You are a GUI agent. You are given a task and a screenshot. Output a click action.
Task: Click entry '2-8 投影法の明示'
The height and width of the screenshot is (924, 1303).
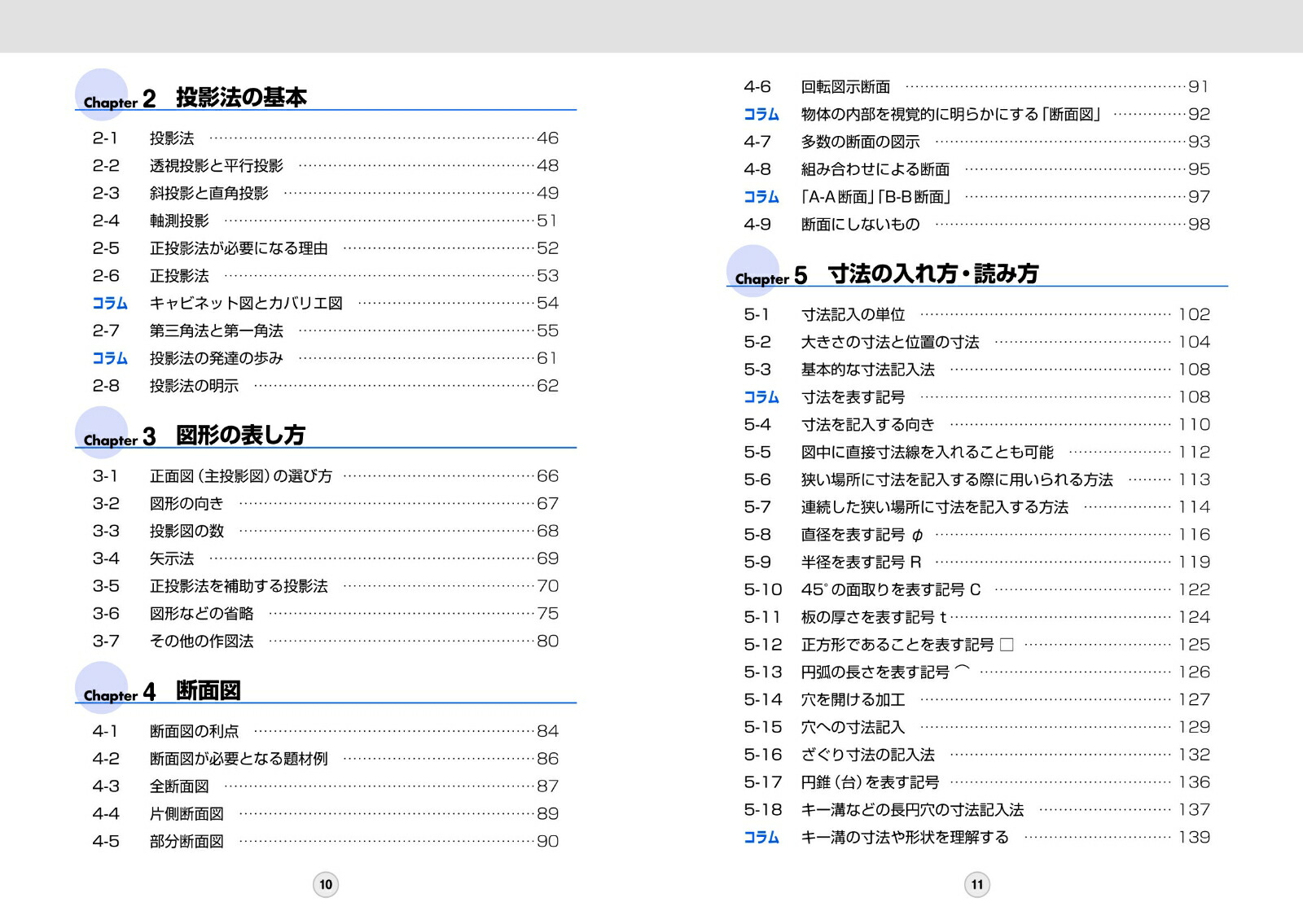click(326, 386)
